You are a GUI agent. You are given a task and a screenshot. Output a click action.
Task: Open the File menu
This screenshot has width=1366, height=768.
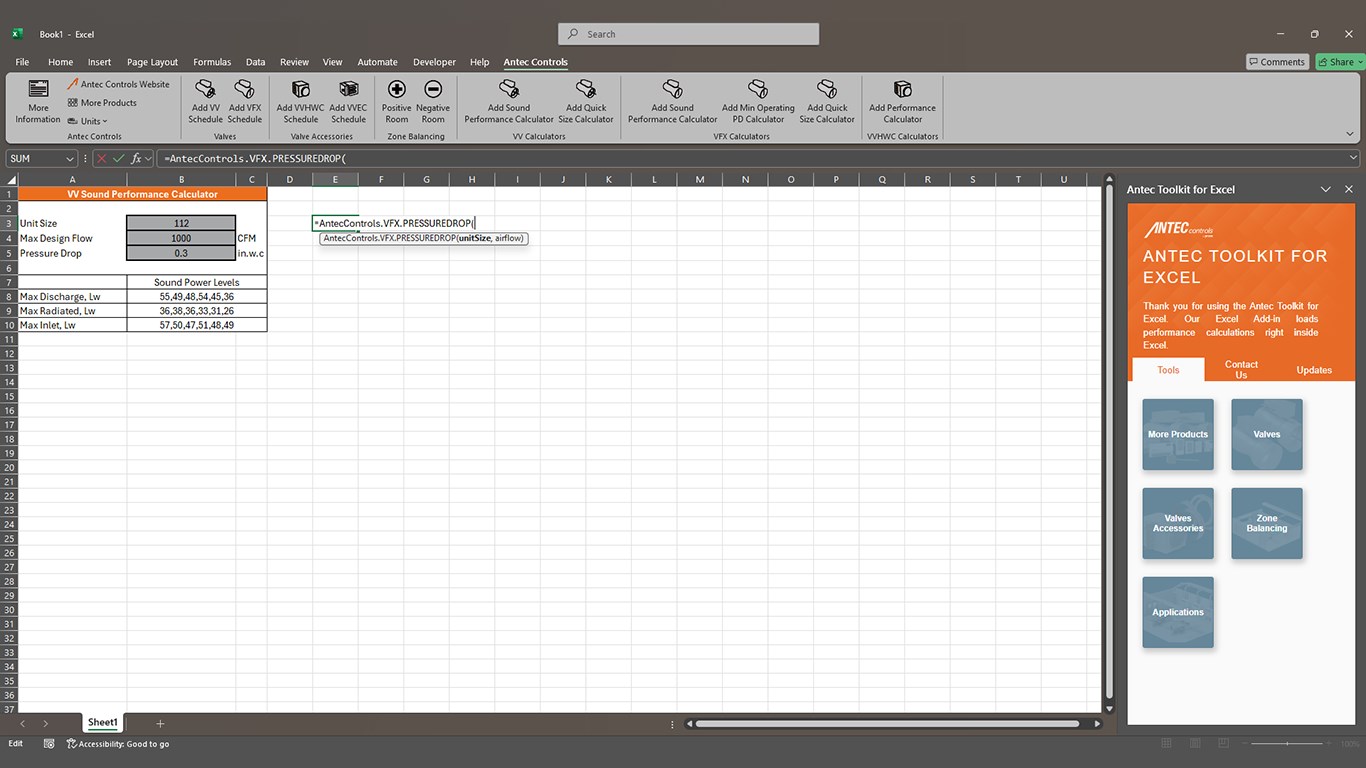tap(22, 62)
